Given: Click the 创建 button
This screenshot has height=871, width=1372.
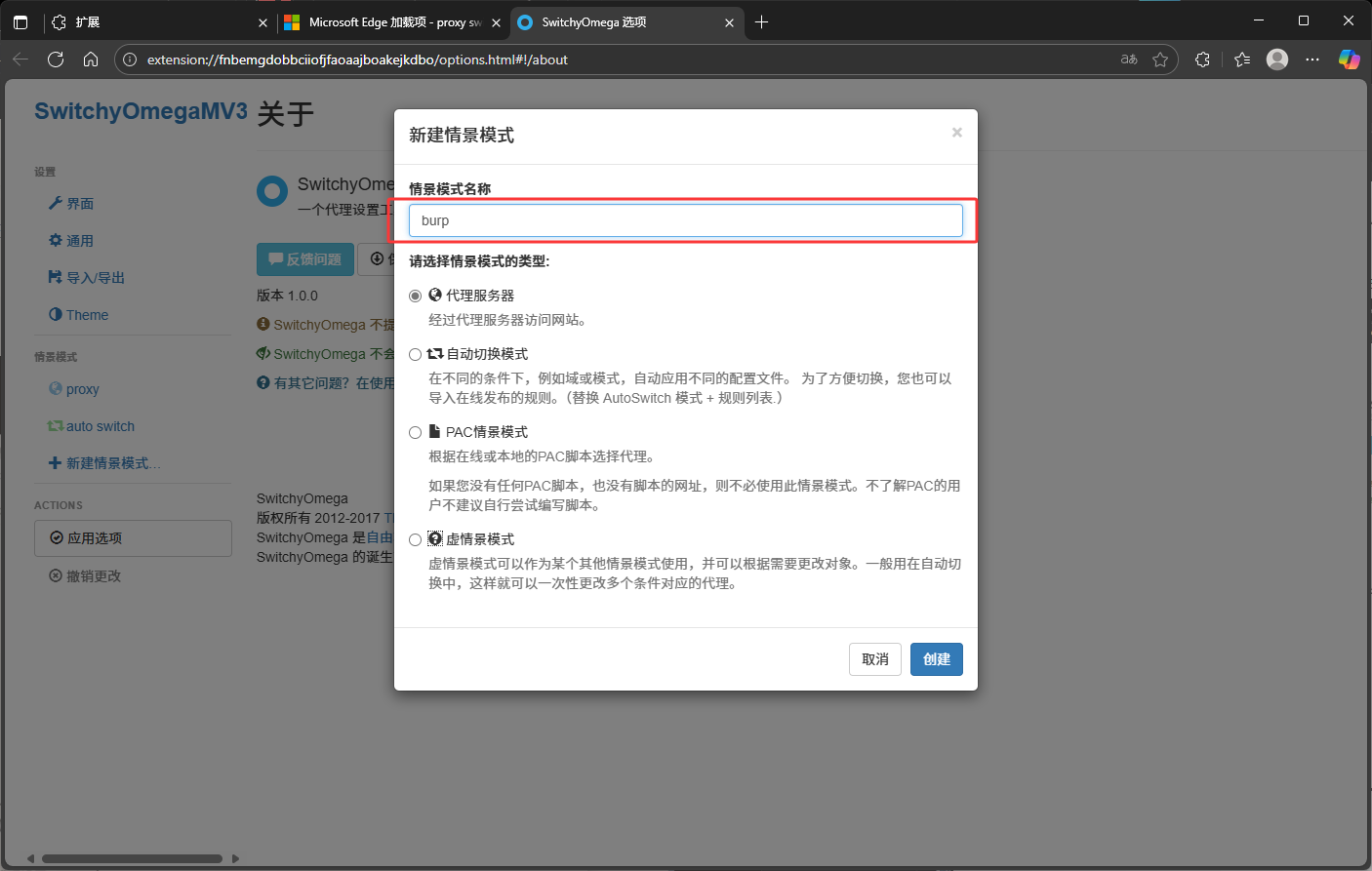Looking at the screenshot, I should [937, 659].
